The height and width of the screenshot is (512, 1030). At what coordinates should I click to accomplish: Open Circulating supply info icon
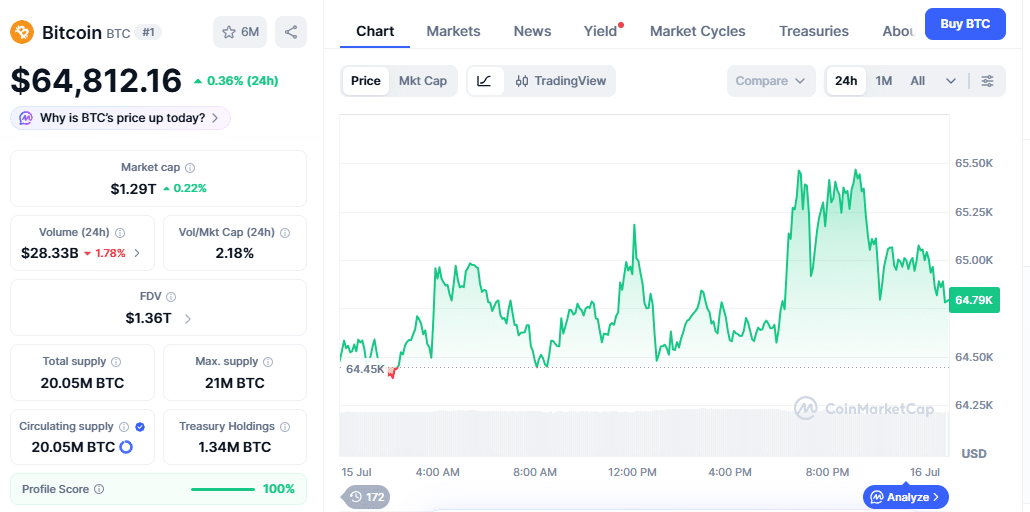[x=124, y=427]
